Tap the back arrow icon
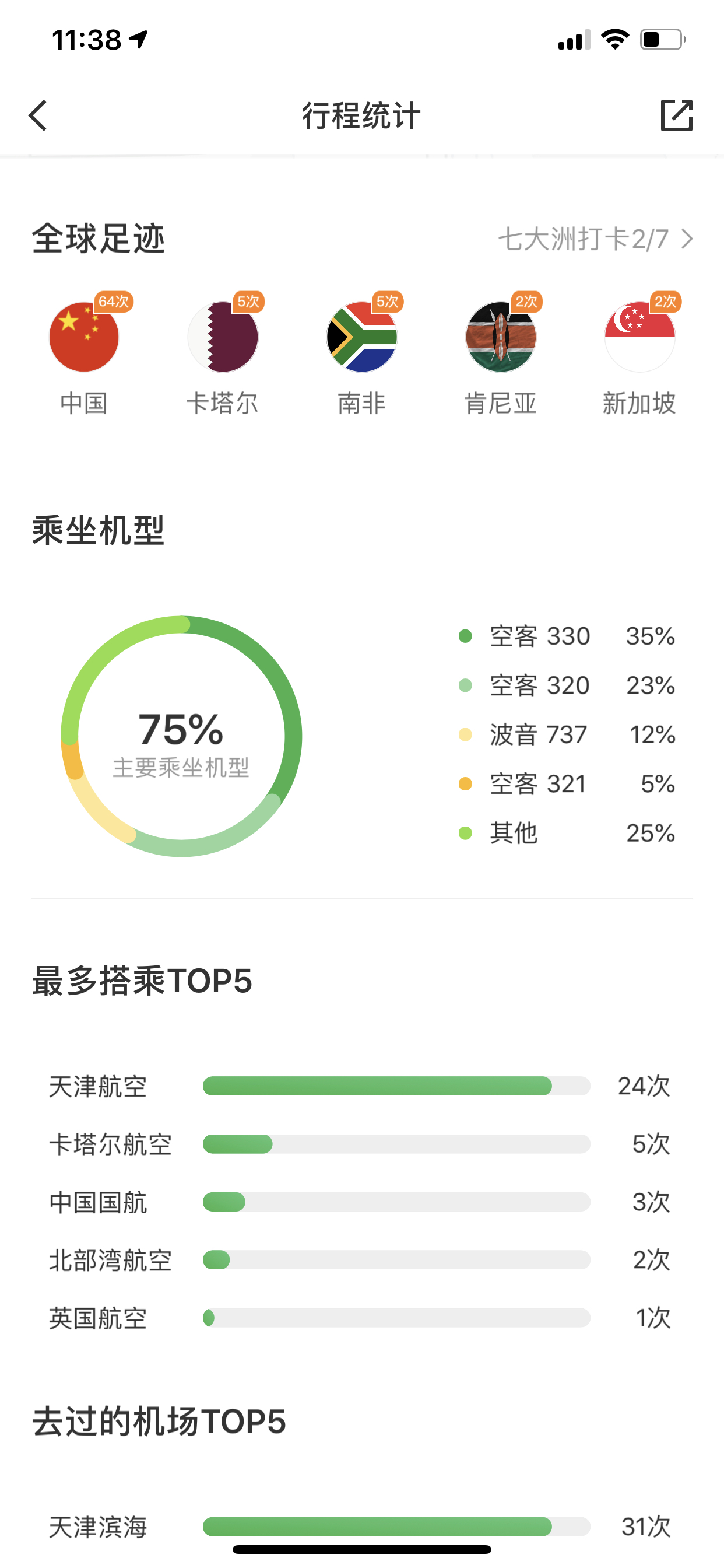Image resolution: width=724 pixels, height=1568 pixels. tap(38, 116)
